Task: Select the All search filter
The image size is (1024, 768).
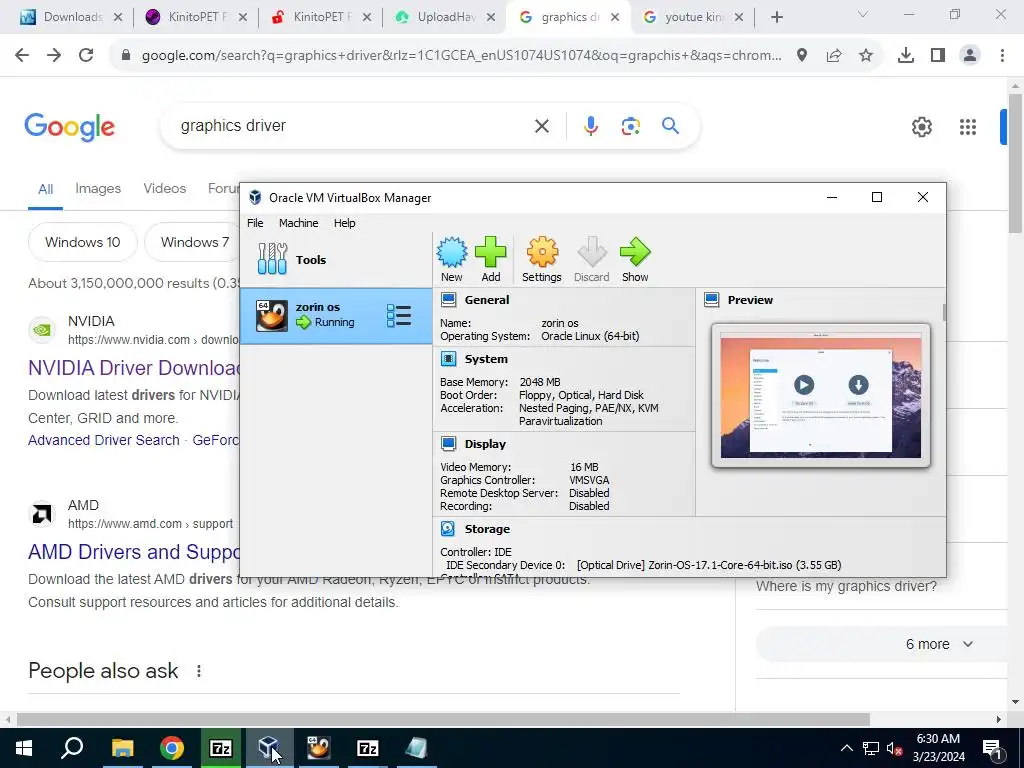Action: click(45, 189)
